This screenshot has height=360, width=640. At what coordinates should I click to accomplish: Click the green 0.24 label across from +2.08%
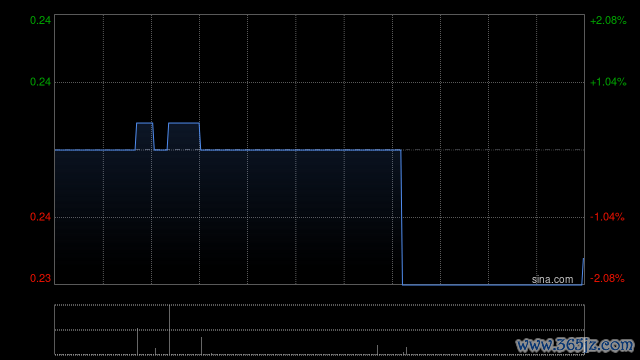40,20
